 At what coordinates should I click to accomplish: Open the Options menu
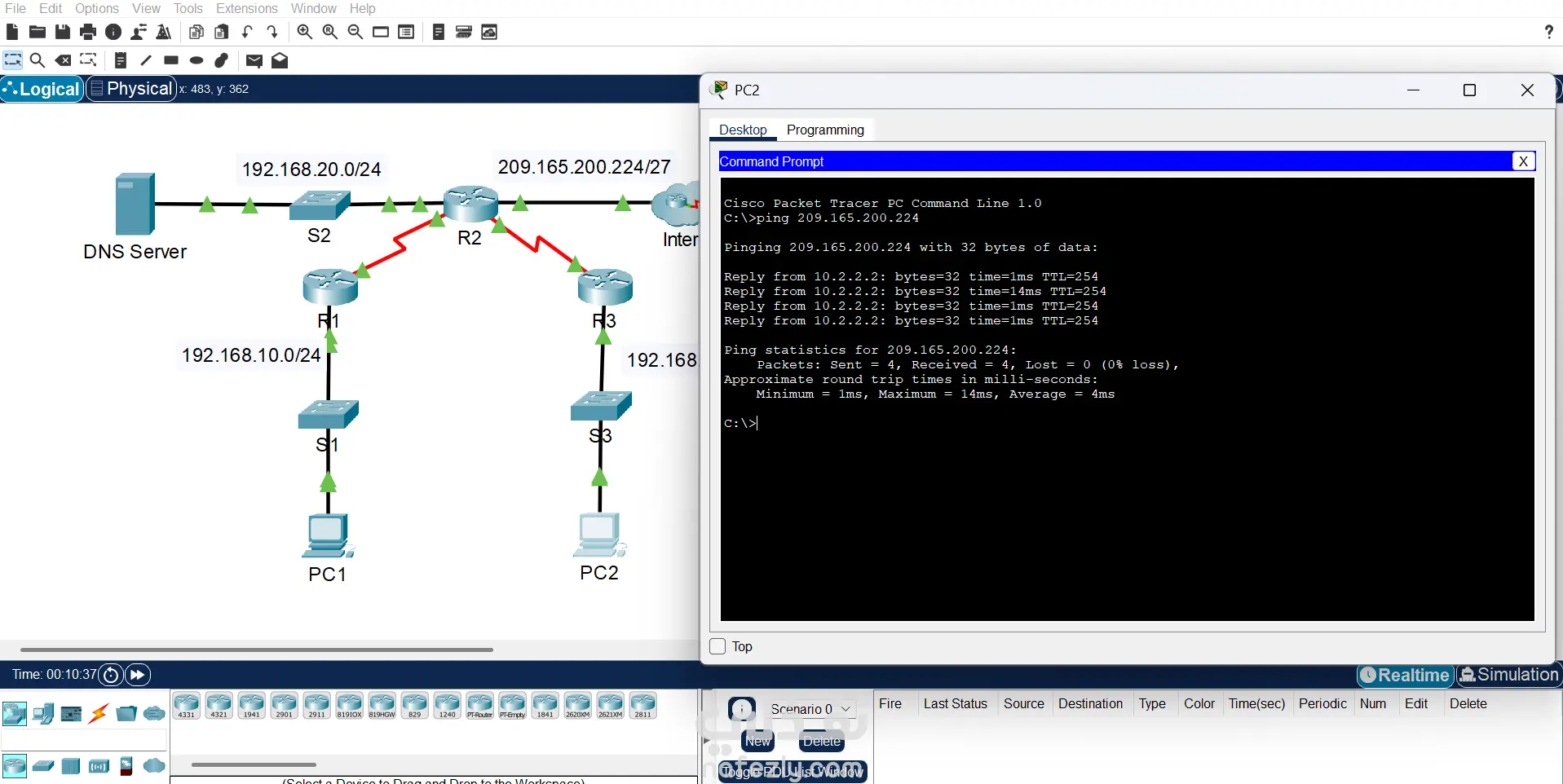[x=97, y=8]
